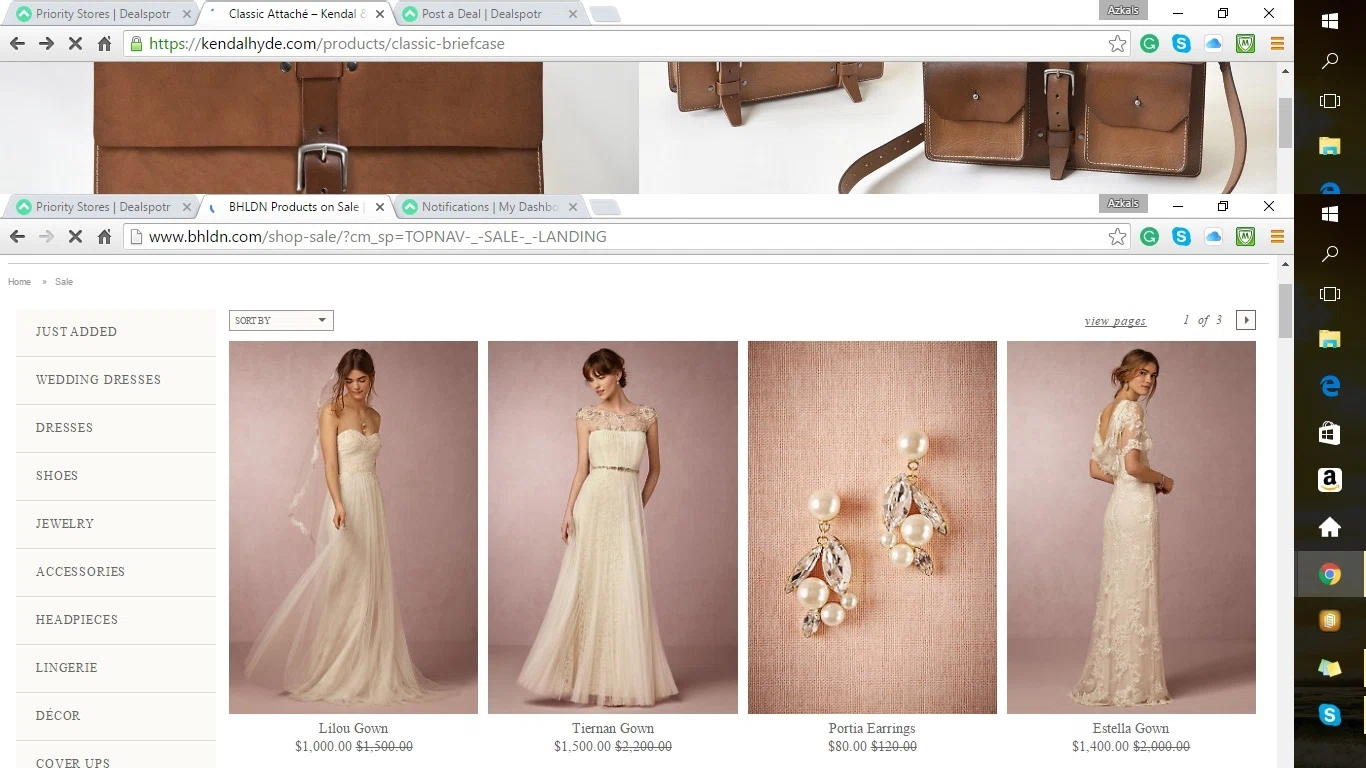Open Windows Start from upper taskbar
This screenshot has height=768, width=1366.
pos(1329,21)
